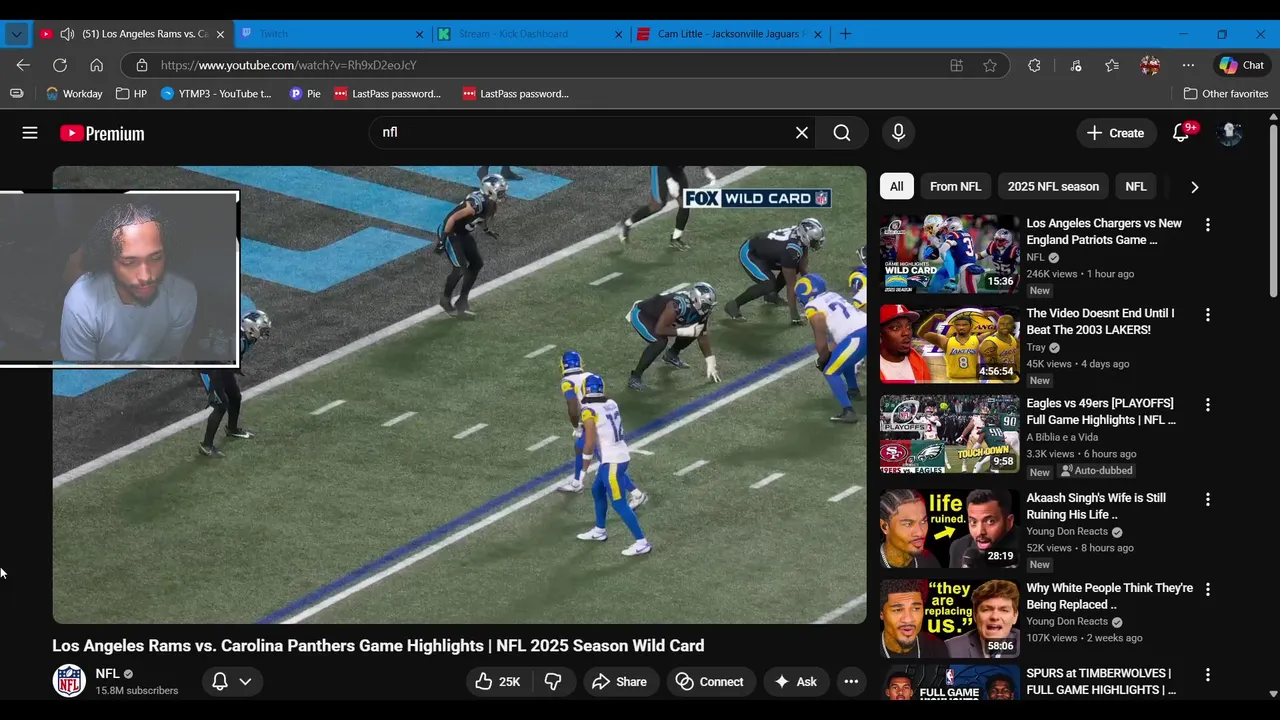The image size is (1280, 720).
Task: Open options for Akaash Singh video
Action: pos(1207,499)
